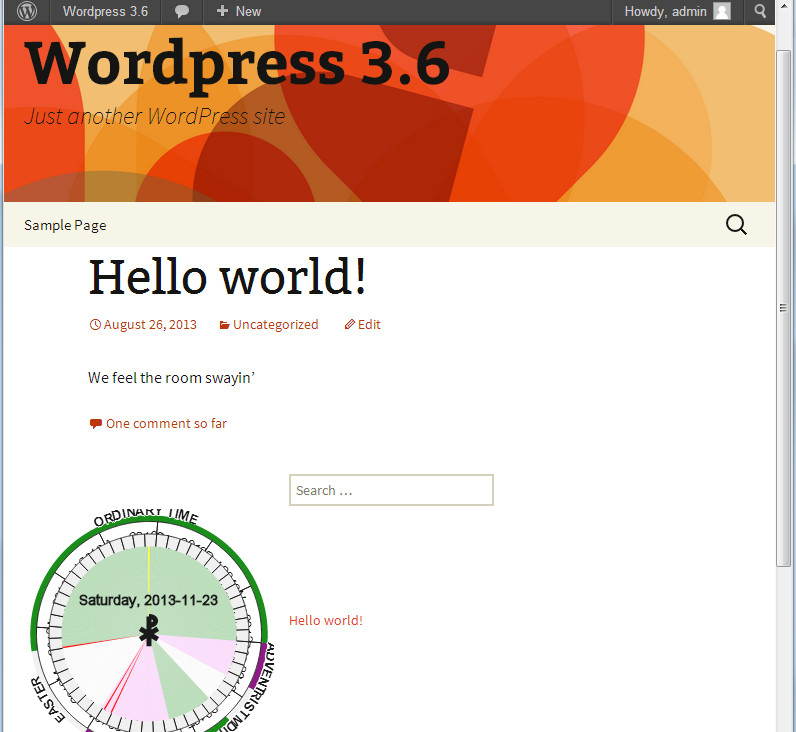Viewport: 796px width, 732px height.
Task: Click the ORDINARY TIME label on wheel
Action: coord(146,517)
